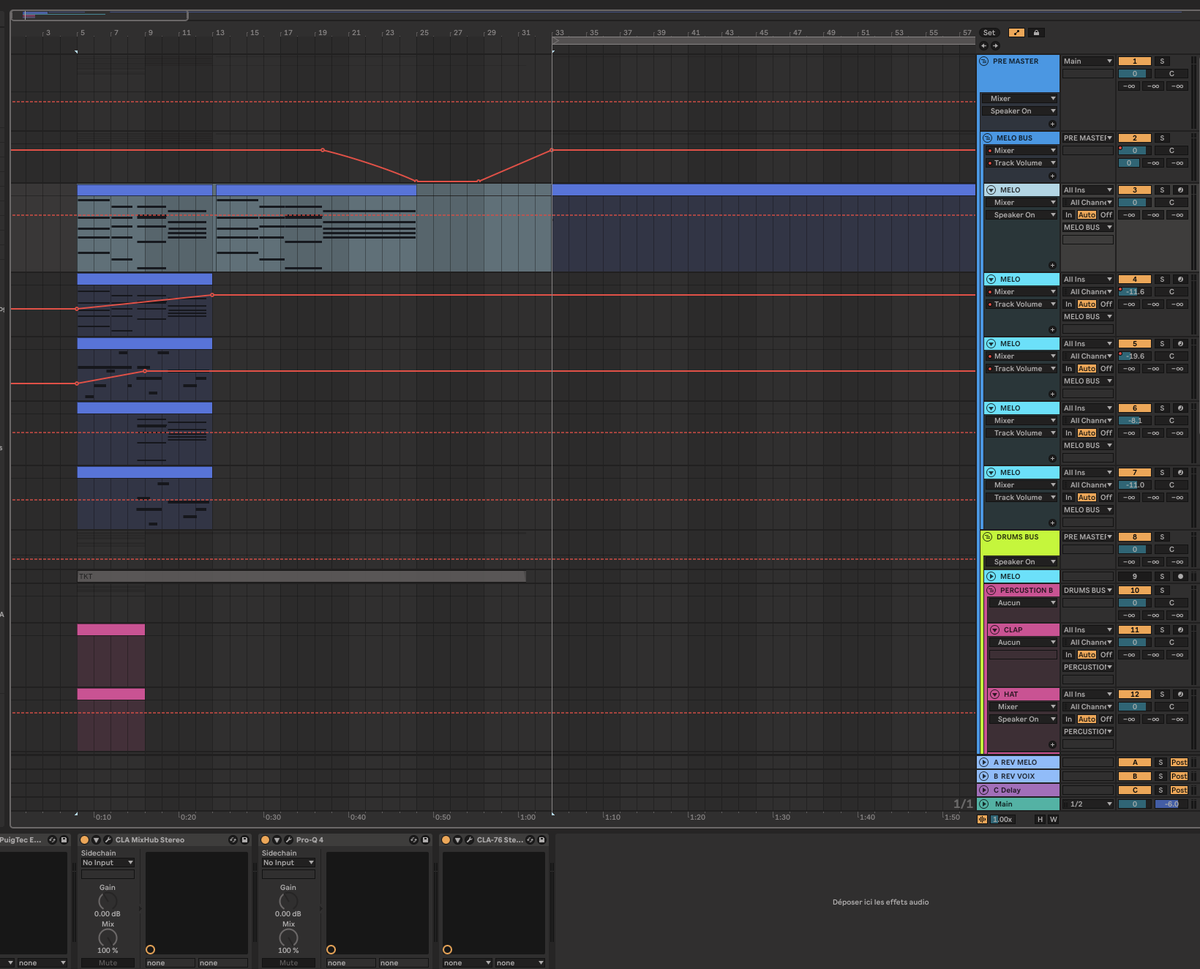Click the lock envelopes icon
Image resolution: width=1200 pixels, height=969 pixels.
1036,33
